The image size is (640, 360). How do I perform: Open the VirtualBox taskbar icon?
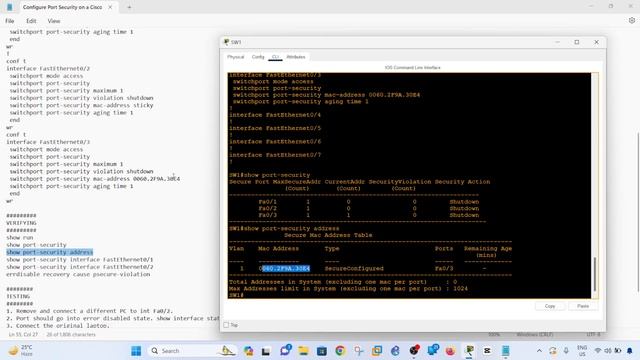(x=377, y=351)
